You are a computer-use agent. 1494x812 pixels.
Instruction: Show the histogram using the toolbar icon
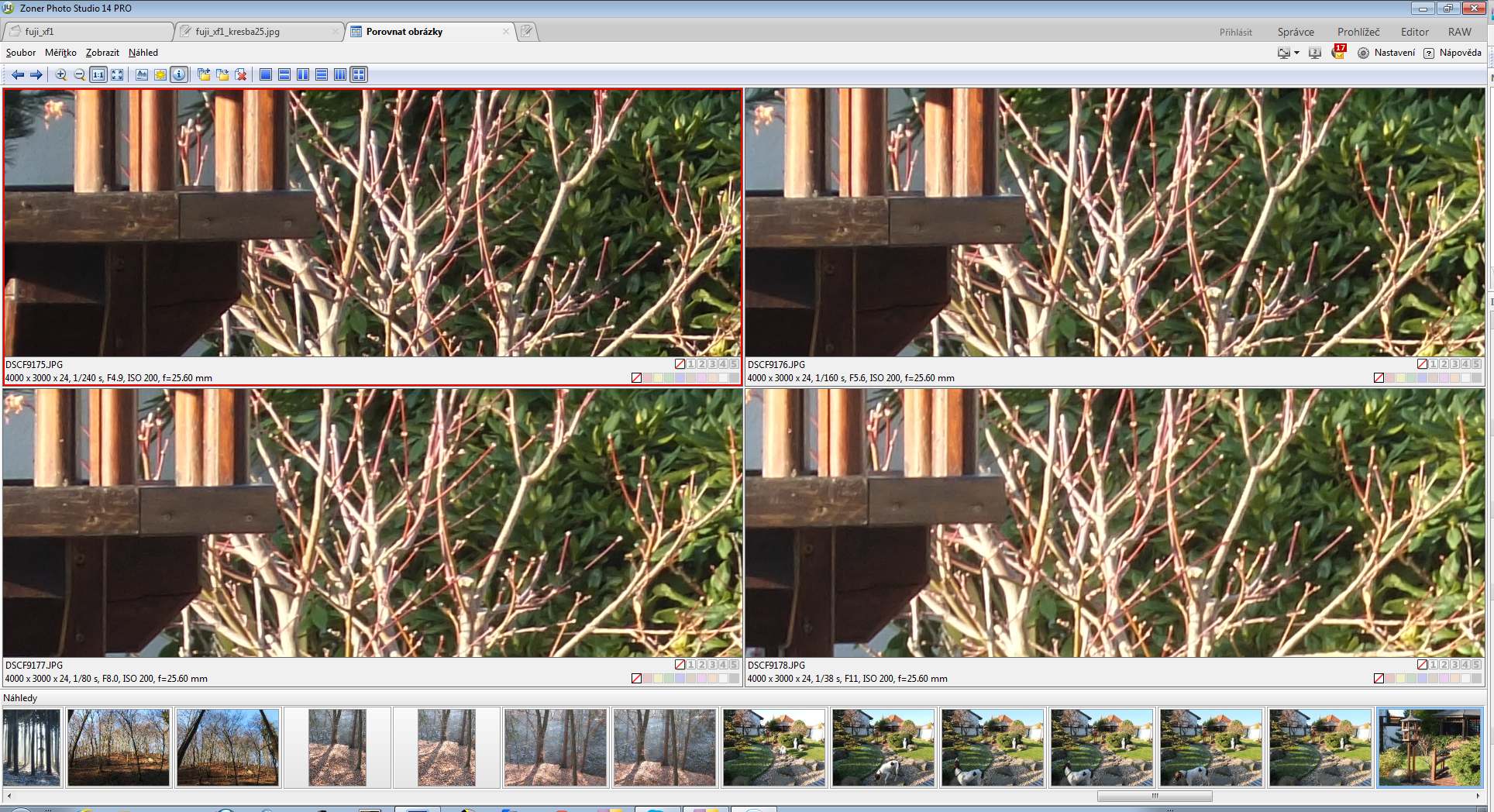142,75
